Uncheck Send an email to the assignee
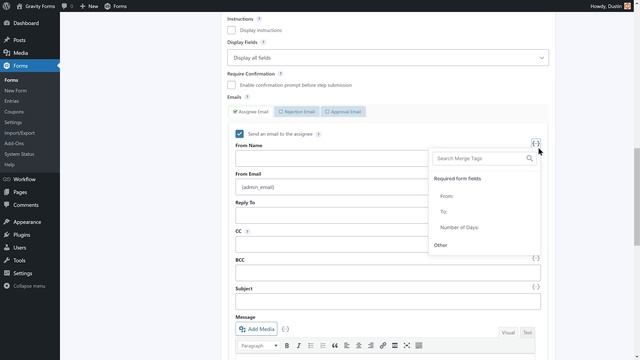This screenshot has width=640, height=360. click(x=240, y=134)
